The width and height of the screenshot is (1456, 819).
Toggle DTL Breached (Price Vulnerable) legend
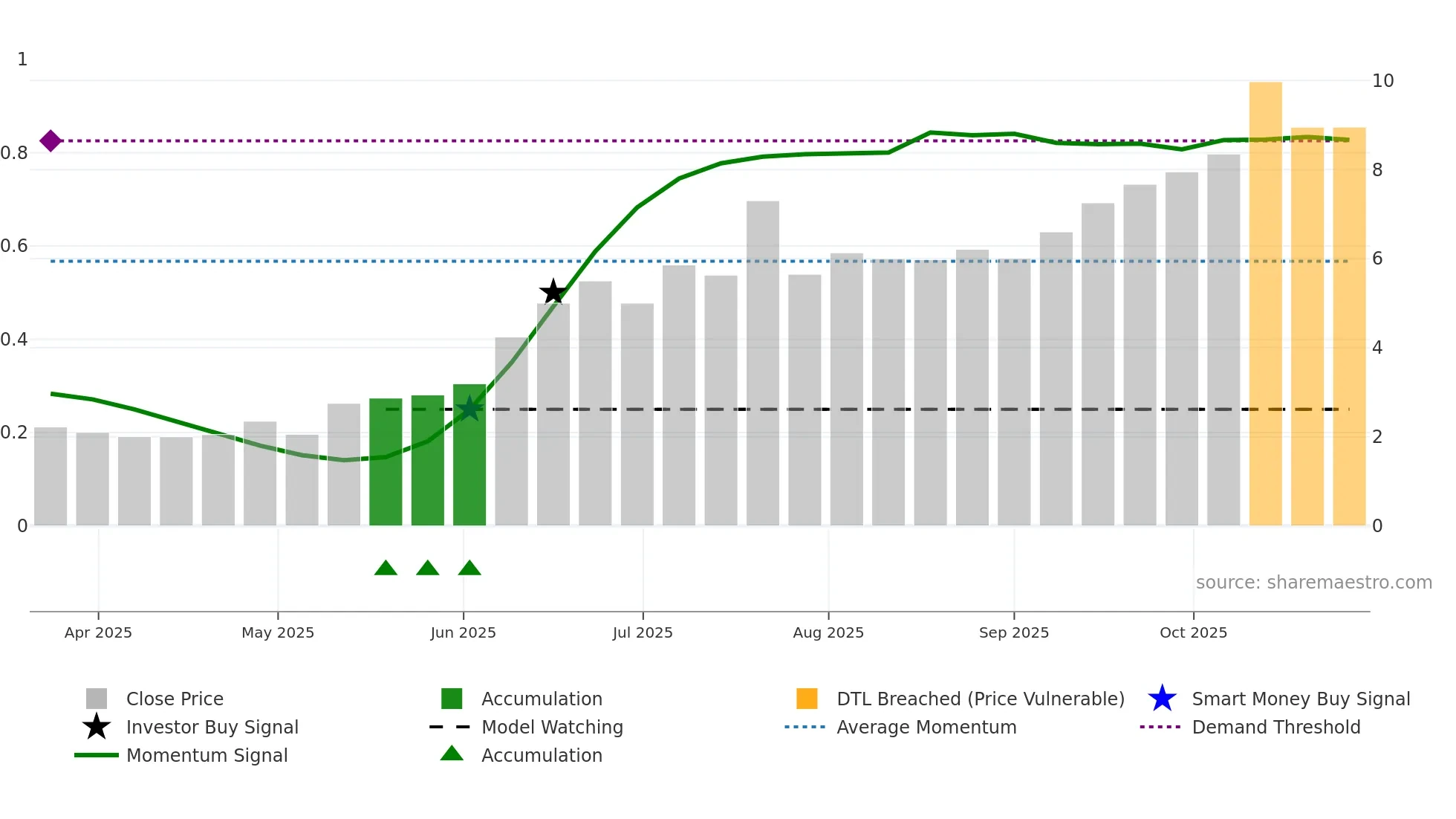[980, 699]
